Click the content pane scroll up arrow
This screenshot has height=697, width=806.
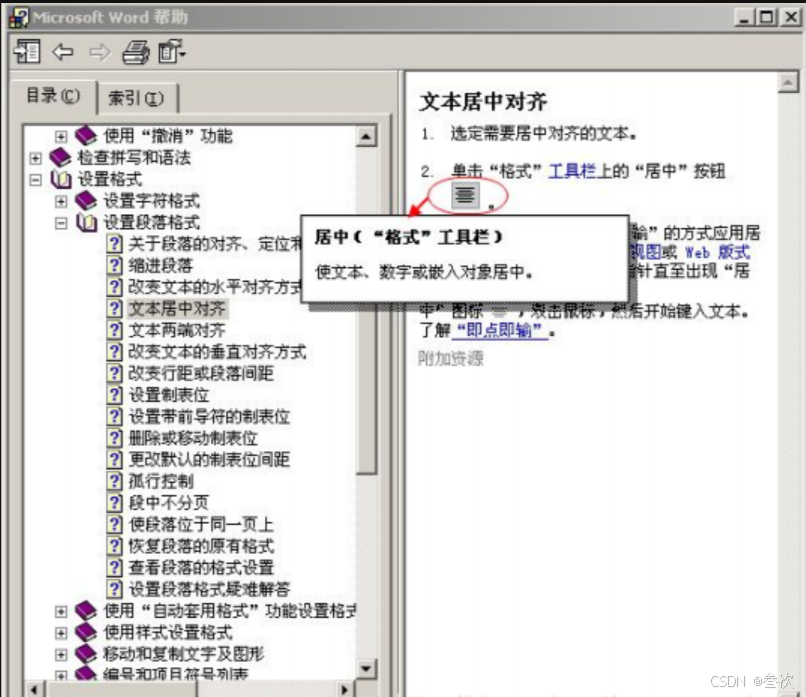pyautogui.click(x=787, y=83)
